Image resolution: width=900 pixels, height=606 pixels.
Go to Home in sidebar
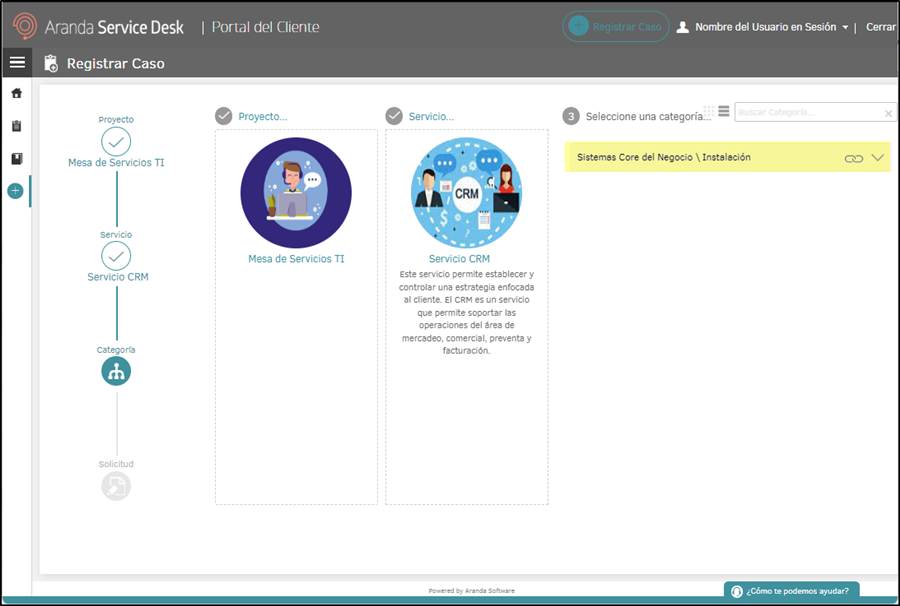click(17, 93)
